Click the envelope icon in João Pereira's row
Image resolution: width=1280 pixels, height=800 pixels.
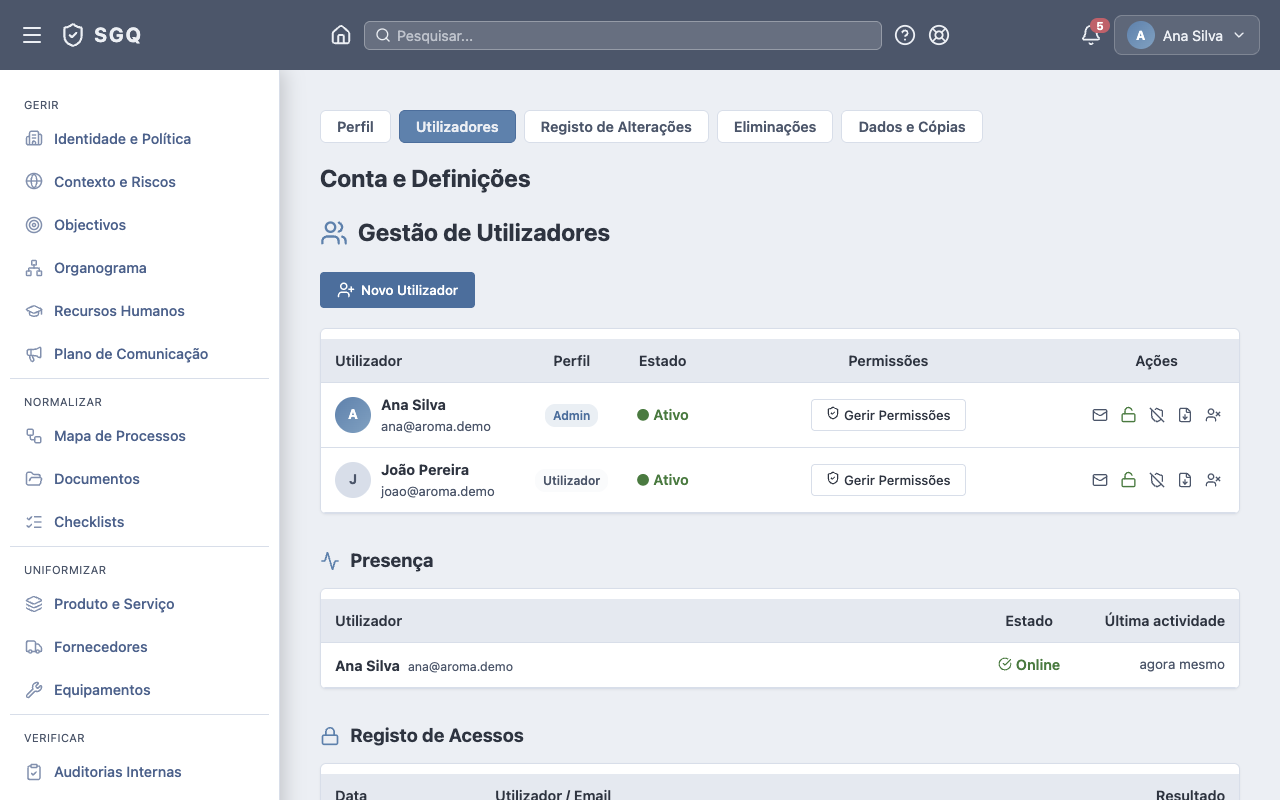(x=1100, y=480)
